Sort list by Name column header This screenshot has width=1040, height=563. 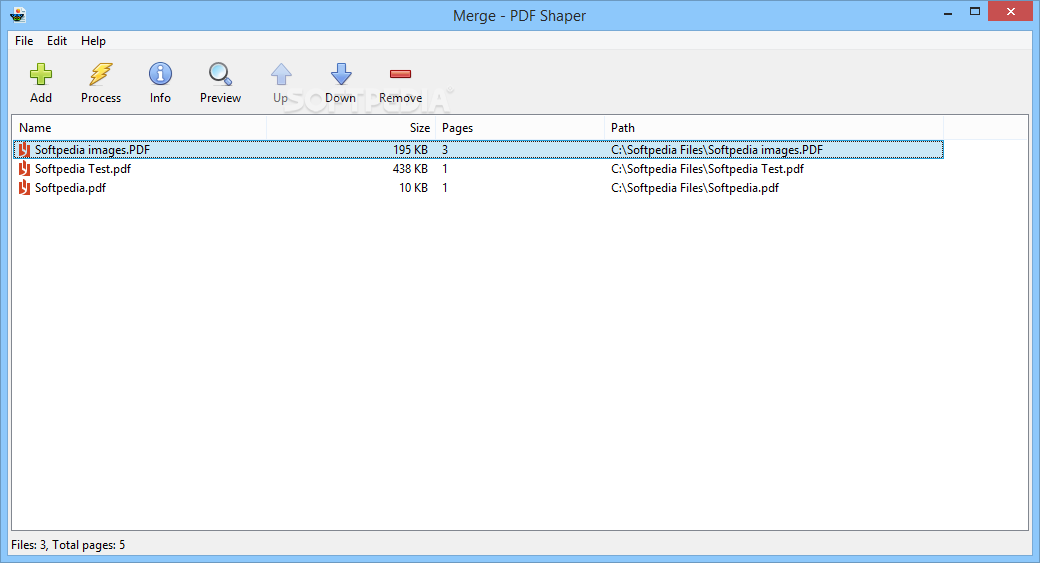click(139, 127)
